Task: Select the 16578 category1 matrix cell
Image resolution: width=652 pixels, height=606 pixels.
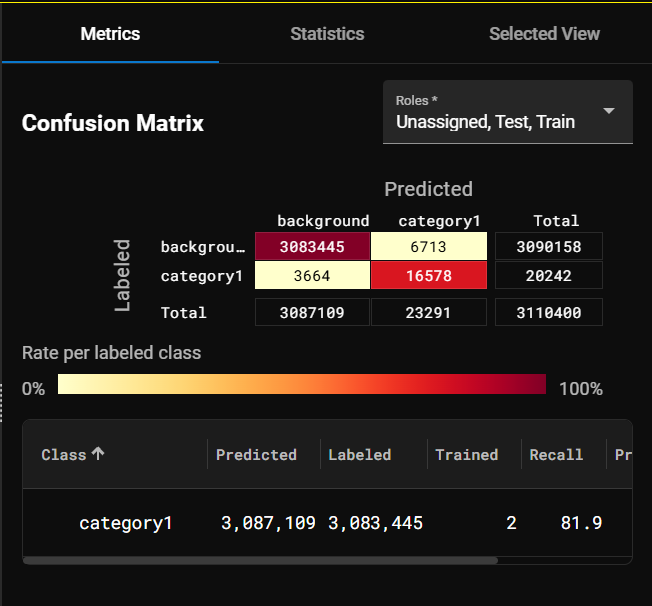Action: (x=428, y=275)
